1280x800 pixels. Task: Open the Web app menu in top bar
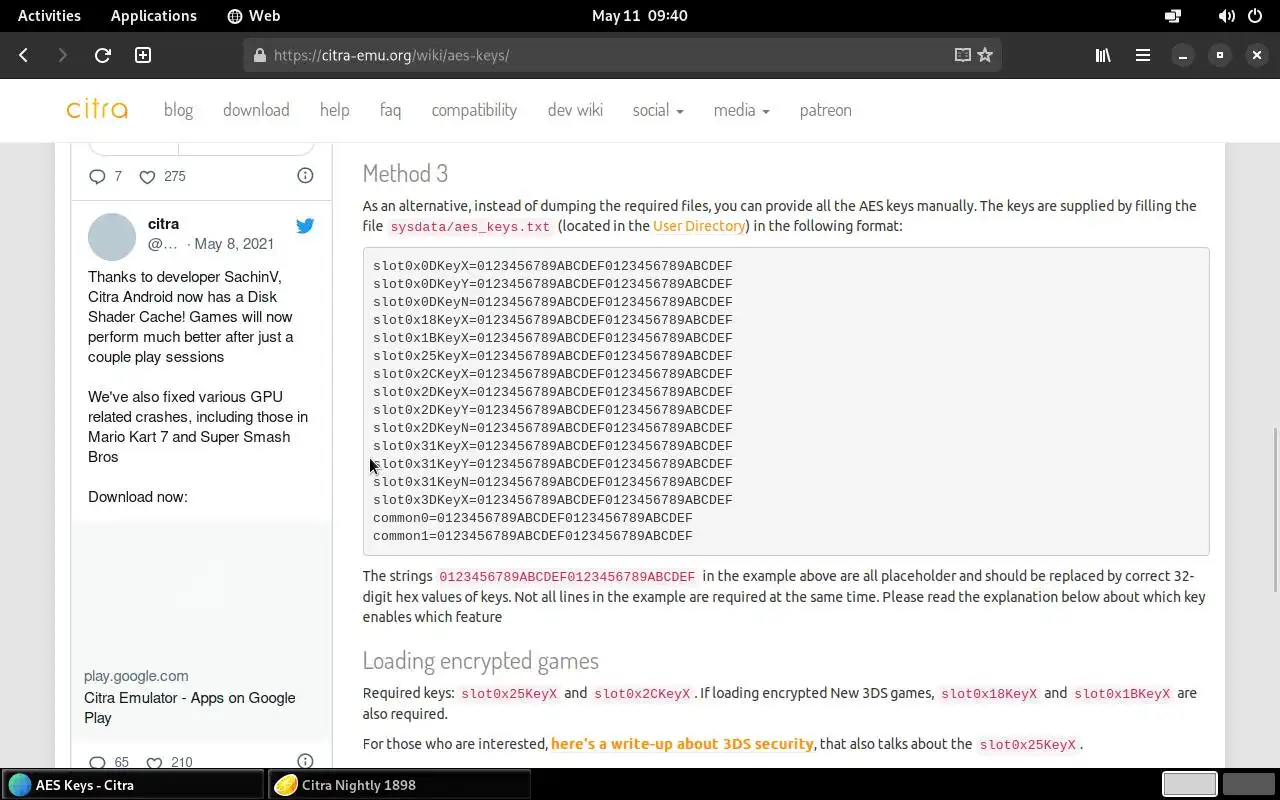click(254, 16)
